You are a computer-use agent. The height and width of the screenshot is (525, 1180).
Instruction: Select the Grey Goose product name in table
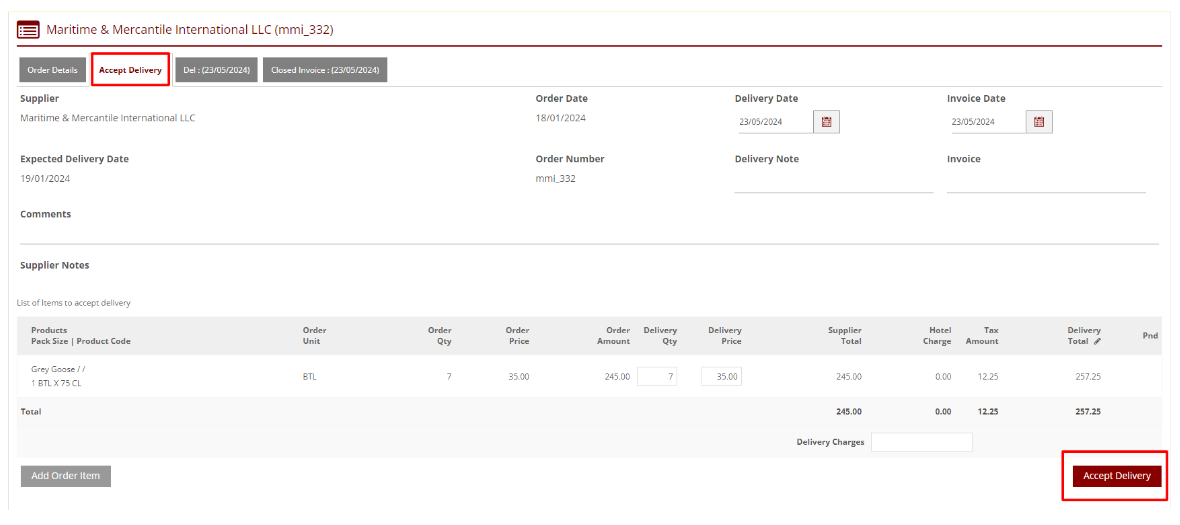point(56,369)
